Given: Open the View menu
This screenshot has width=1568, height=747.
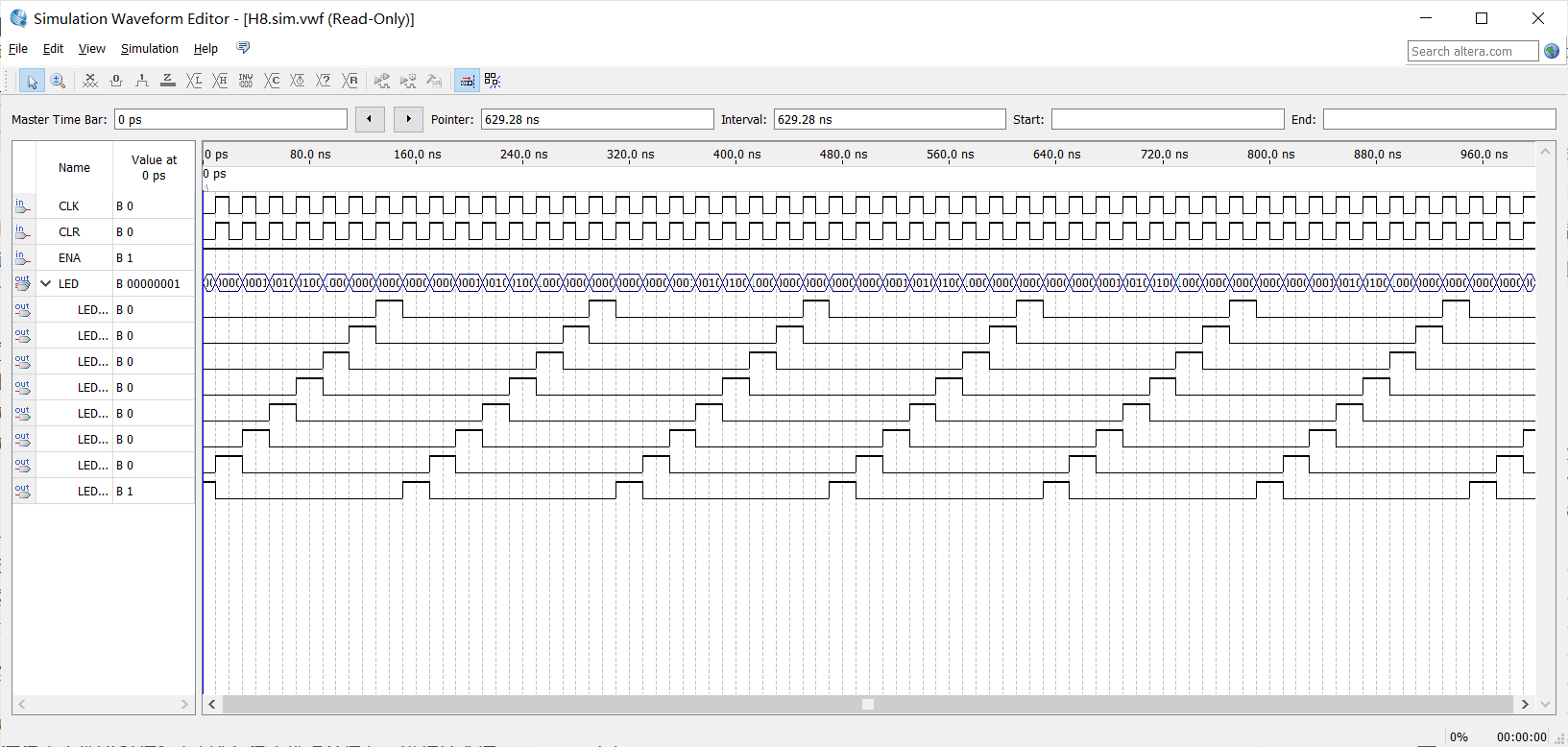Looking at the screenshot, I should tap(92, 49).
